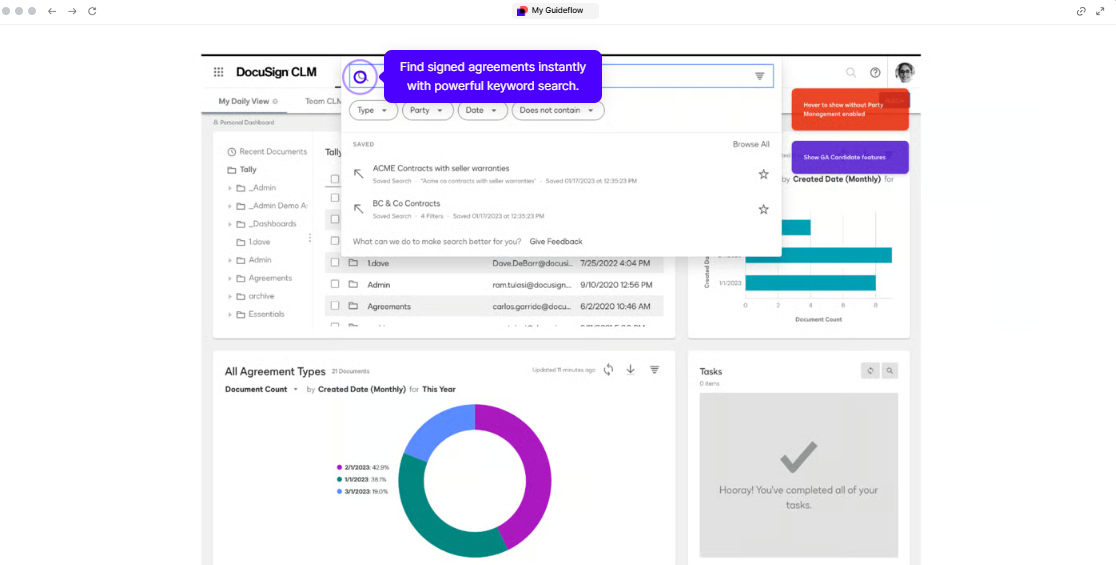The width and height of the screenshot is (1116, 565).
Task: Open the DocuSign app launcher grid
Action: [x=219, y=72]
